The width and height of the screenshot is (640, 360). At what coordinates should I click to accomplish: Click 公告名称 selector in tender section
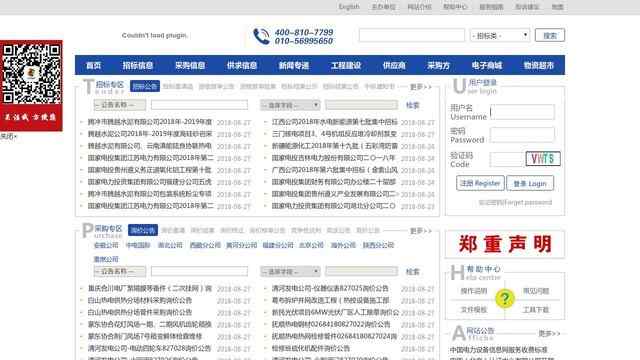point(120,105)
